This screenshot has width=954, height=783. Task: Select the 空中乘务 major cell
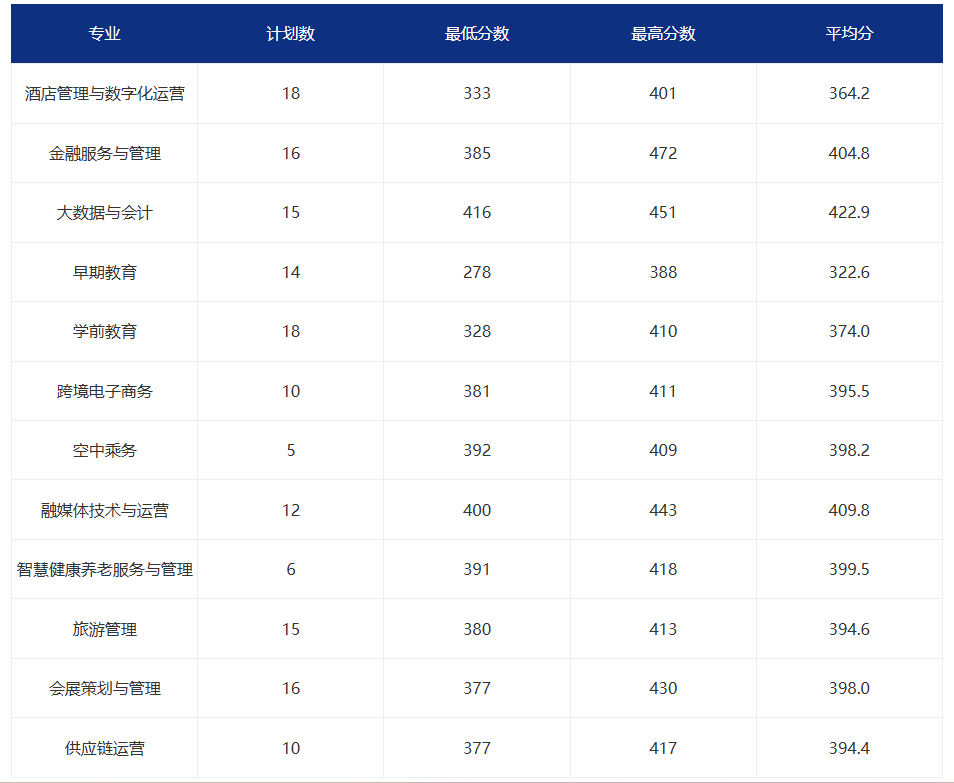104,450
